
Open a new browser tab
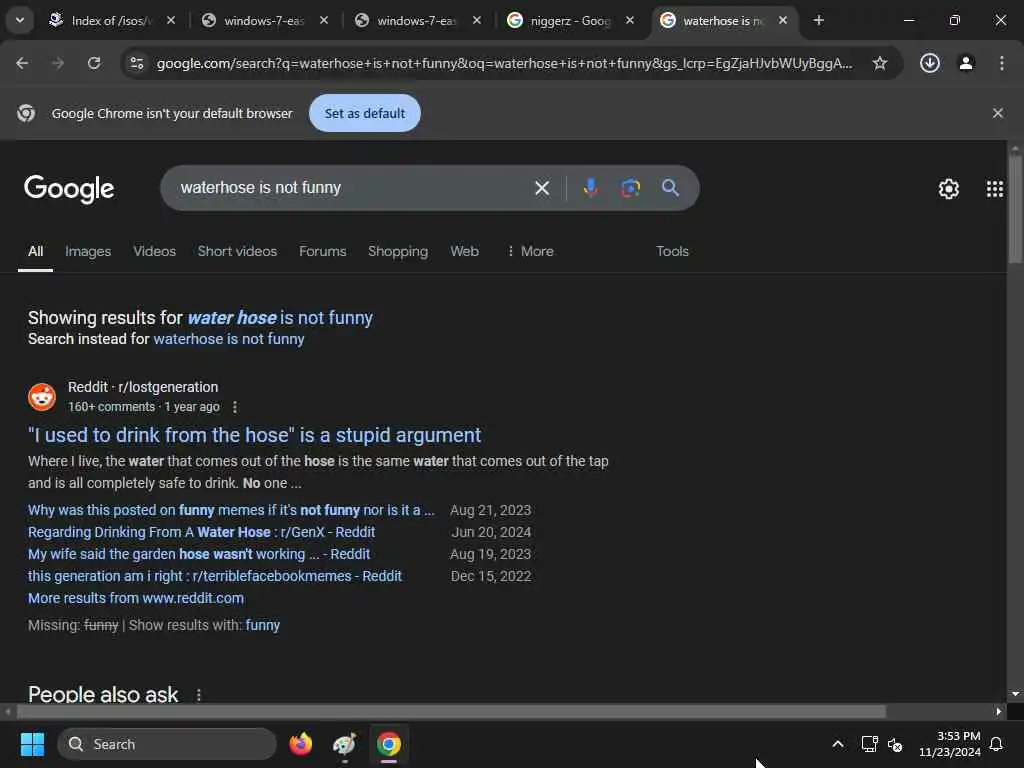pos(818,20)
